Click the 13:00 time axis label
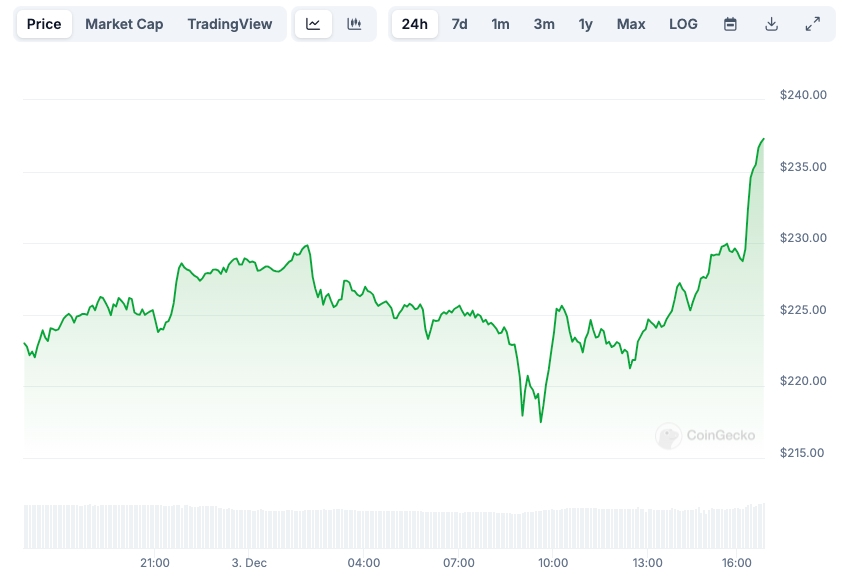This screenshot has height=579, width=847. point(648,563)
